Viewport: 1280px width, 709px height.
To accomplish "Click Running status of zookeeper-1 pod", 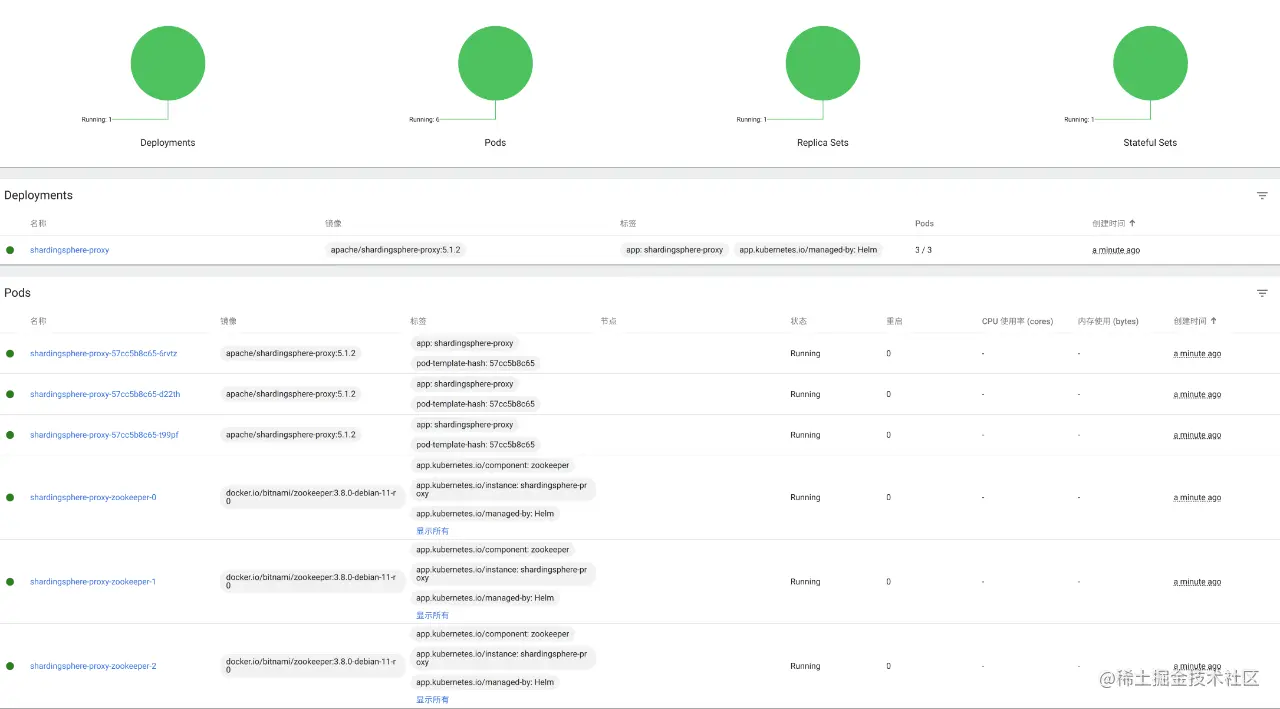I will pos(805,582).
